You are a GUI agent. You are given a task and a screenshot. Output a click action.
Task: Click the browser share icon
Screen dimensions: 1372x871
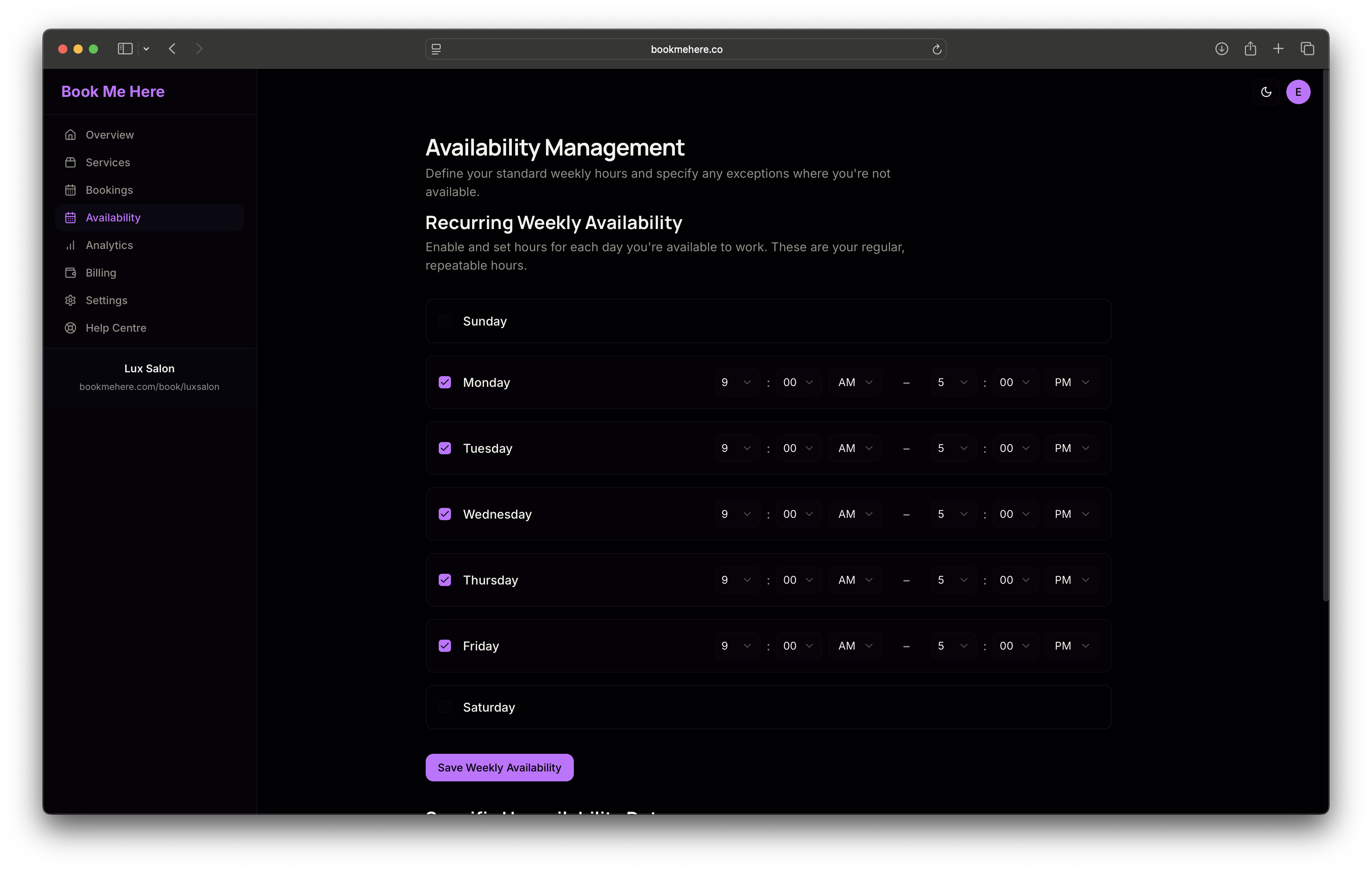tap(1250, 49)
